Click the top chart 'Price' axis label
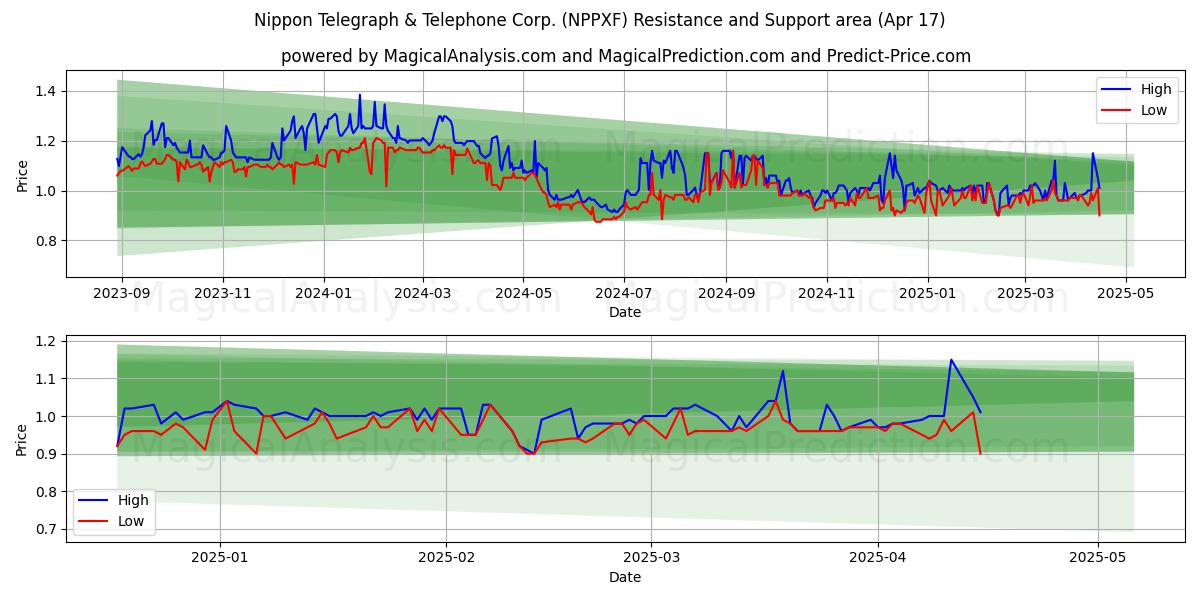Image resolution: width=1200 pixels, height=600 pixels. (23, 174)
